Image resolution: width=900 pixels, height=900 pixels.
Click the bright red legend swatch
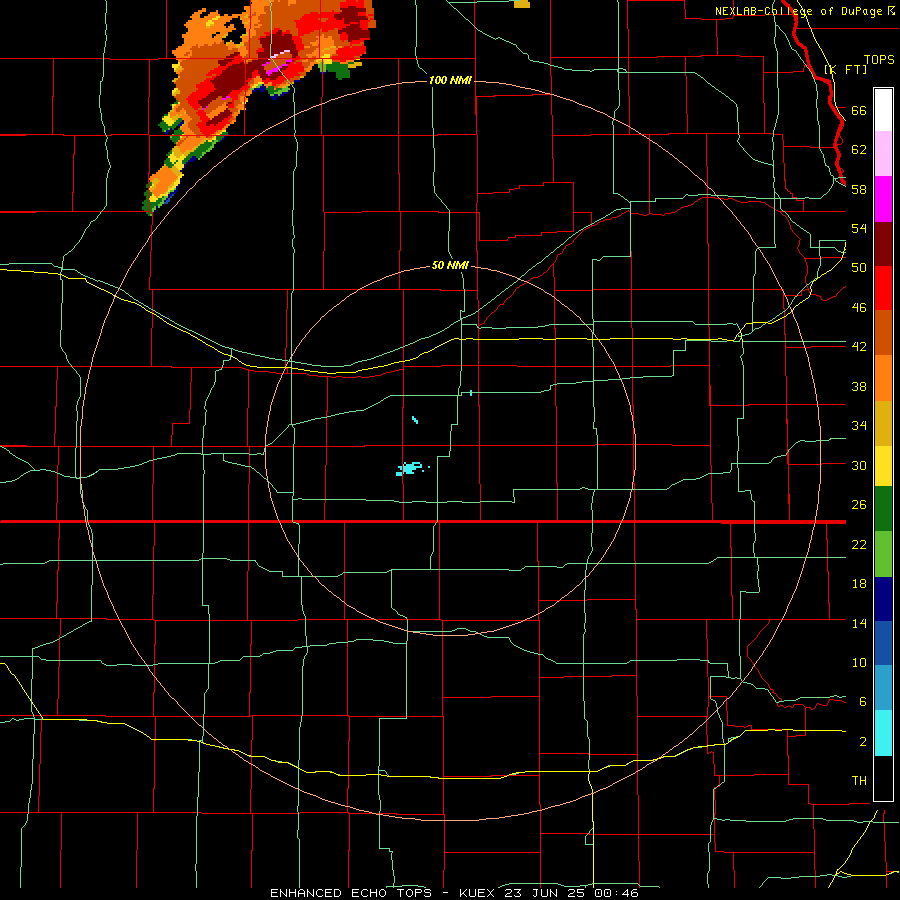883,288
